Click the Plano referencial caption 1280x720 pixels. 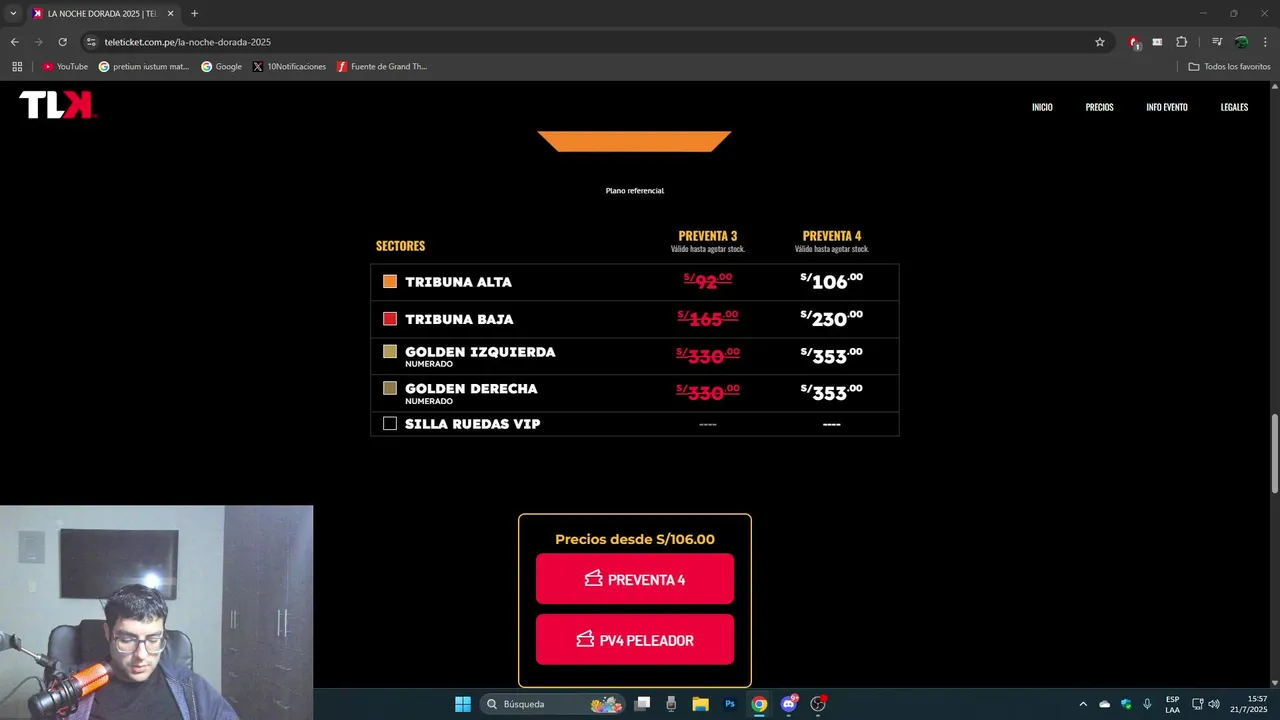(634, 191)
